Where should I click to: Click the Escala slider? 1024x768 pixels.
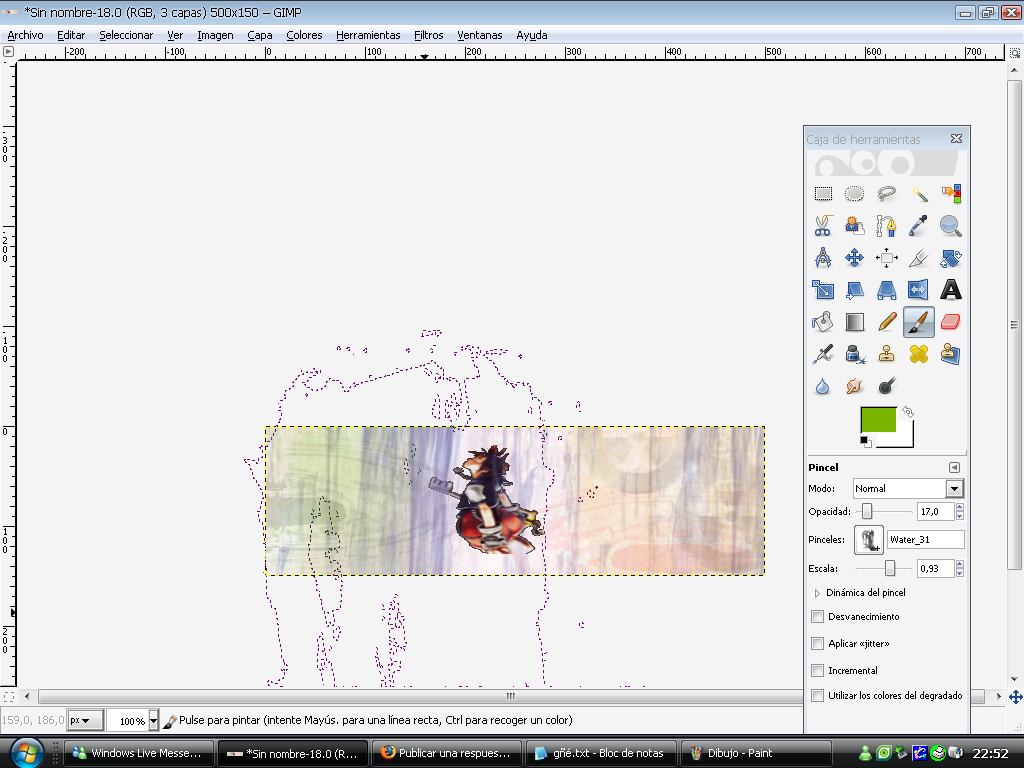[884, 568]
